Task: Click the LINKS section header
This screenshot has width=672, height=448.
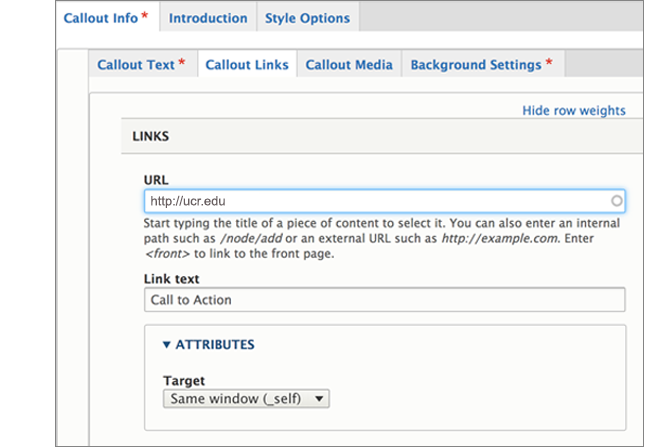Action: click(150, 135)
